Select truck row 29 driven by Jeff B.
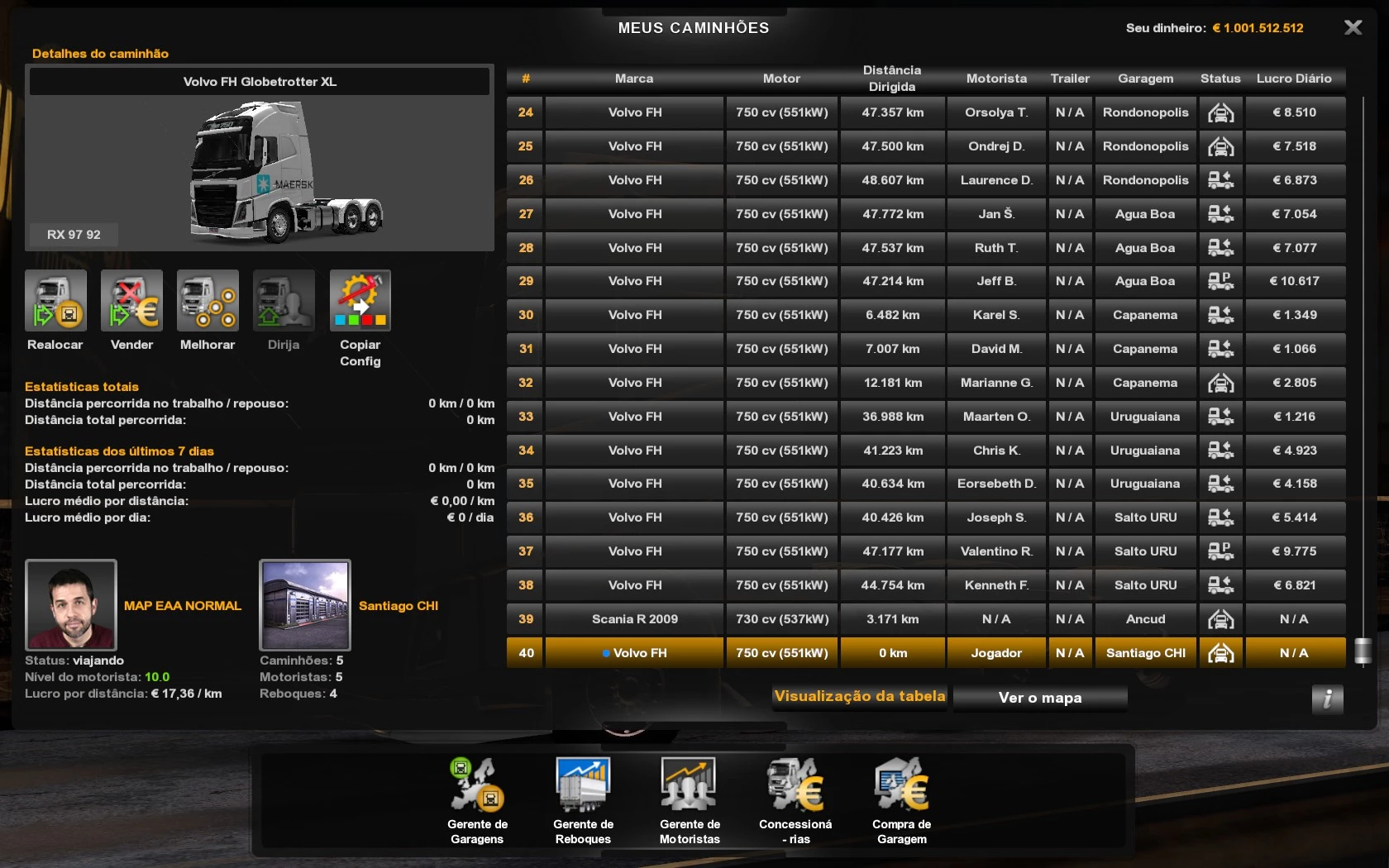Image resolution: width=1389 pixels, height=868 pixels. click(995, 281)
